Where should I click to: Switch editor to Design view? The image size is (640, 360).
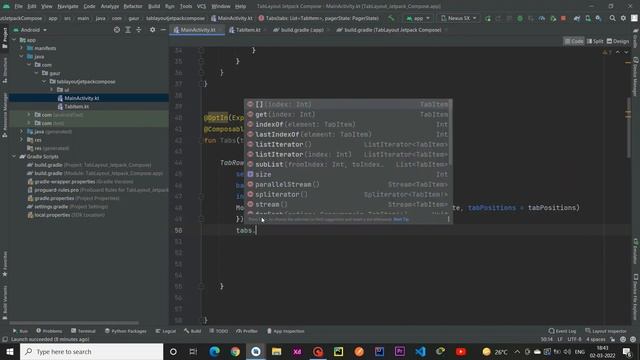[618, 41]
